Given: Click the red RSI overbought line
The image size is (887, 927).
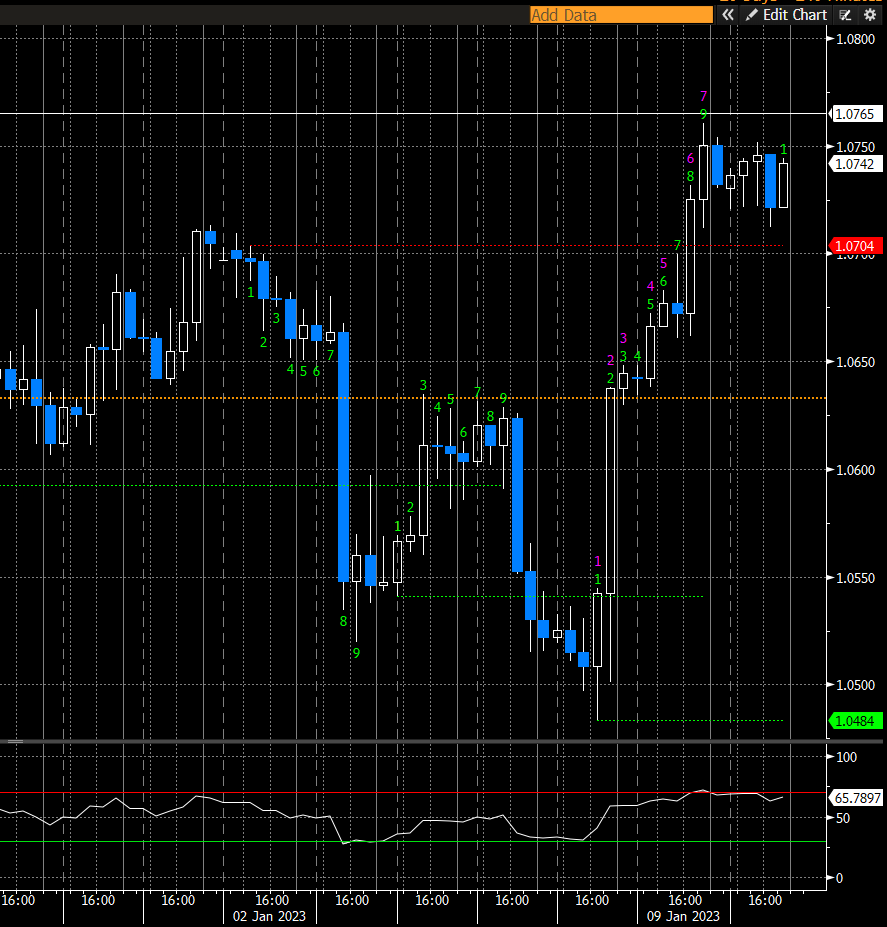Looking at the screenshot, I should [413, 792].
